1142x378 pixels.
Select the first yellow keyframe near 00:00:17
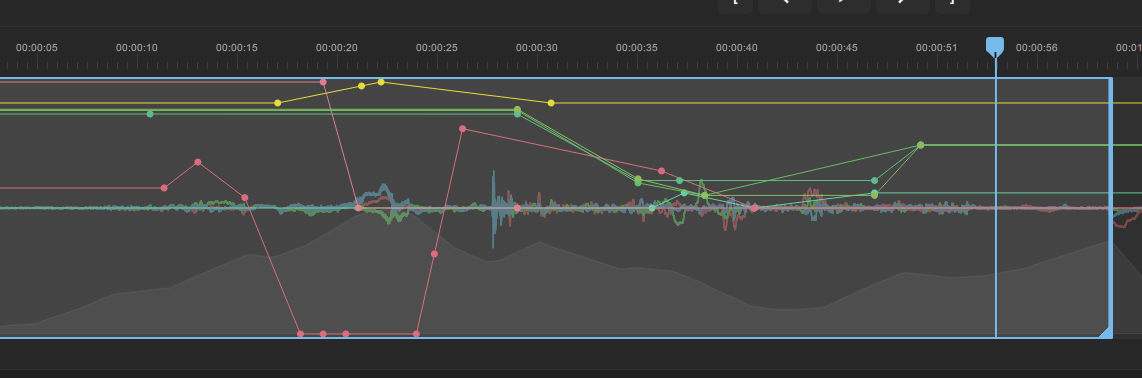[277, 103]
